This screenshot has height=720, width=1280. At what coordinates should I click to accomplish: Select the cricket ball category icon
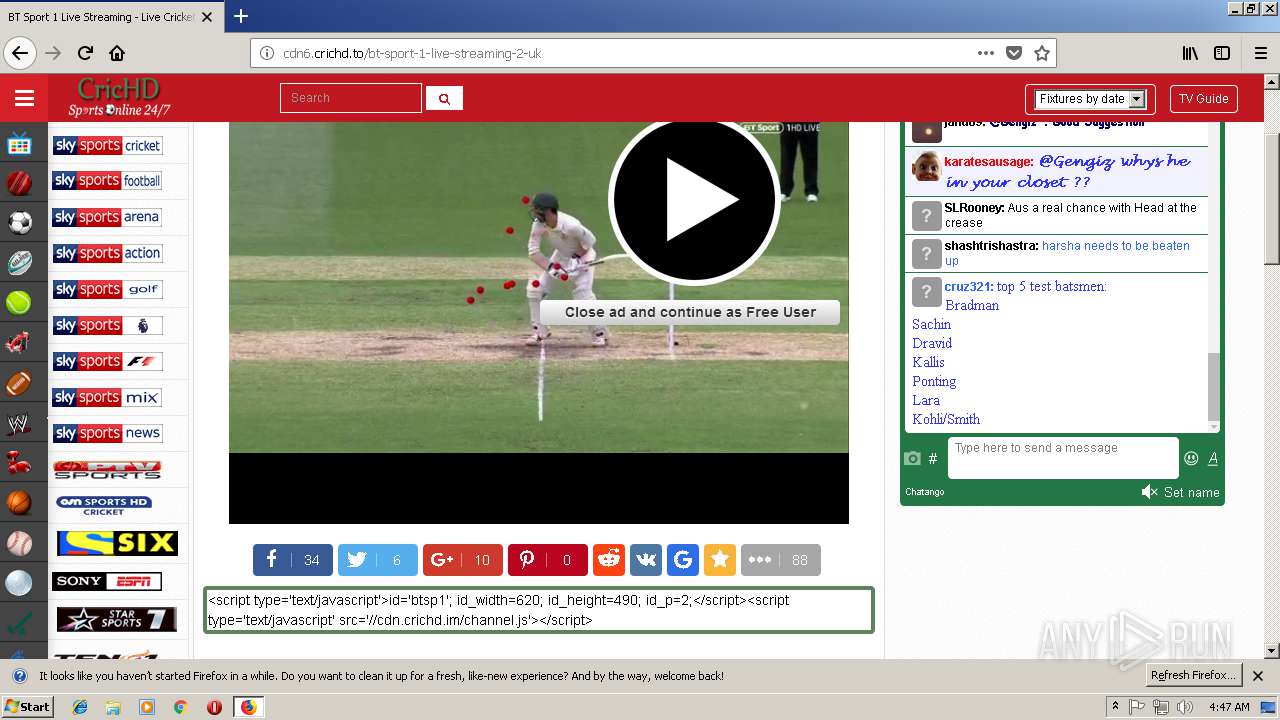click(x=20, y=183)
